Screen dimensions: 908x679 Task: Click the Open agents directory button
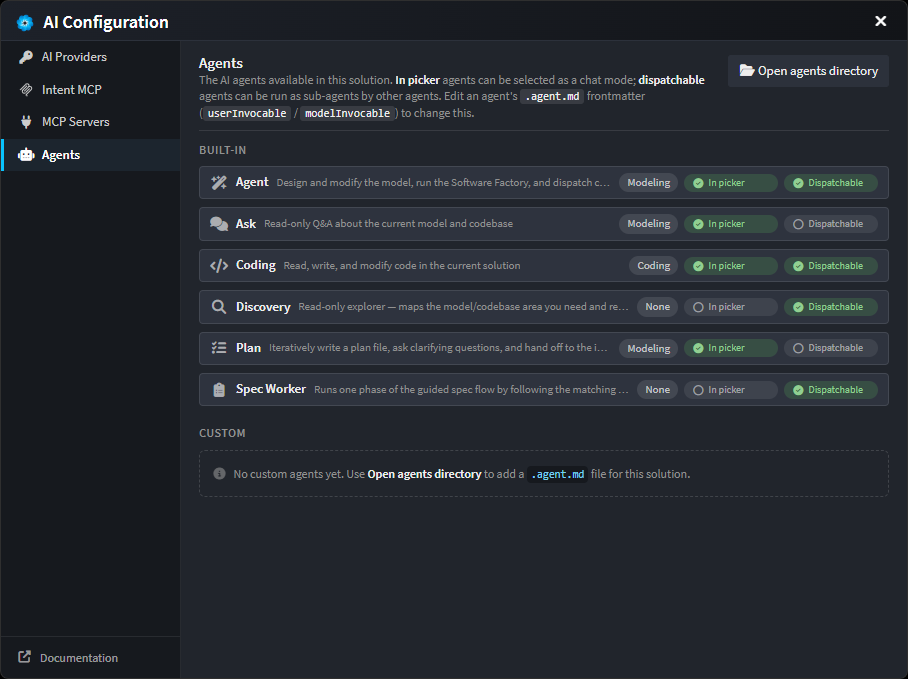point(808,71)
